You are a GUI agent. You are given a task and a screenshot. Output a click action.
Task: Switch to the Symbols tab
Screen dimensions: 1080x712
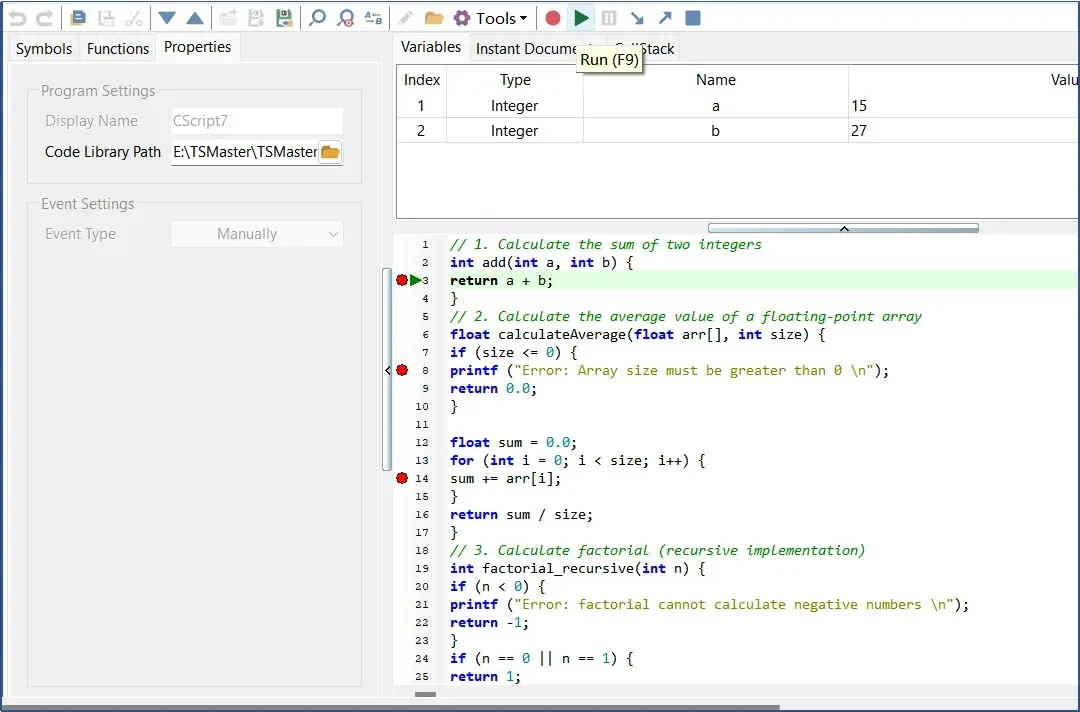click(44, 49)
